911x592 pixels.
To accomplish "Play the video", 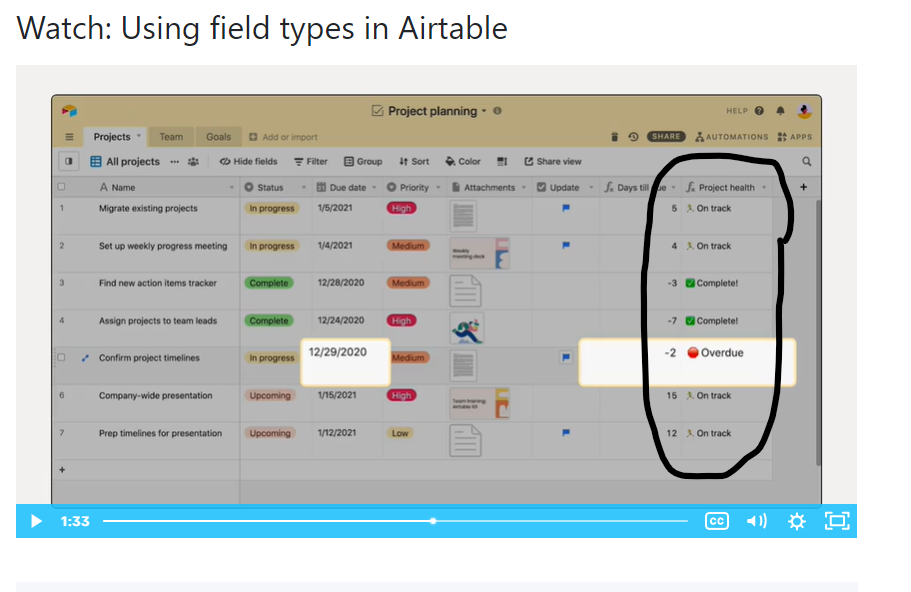I will 35,521.
